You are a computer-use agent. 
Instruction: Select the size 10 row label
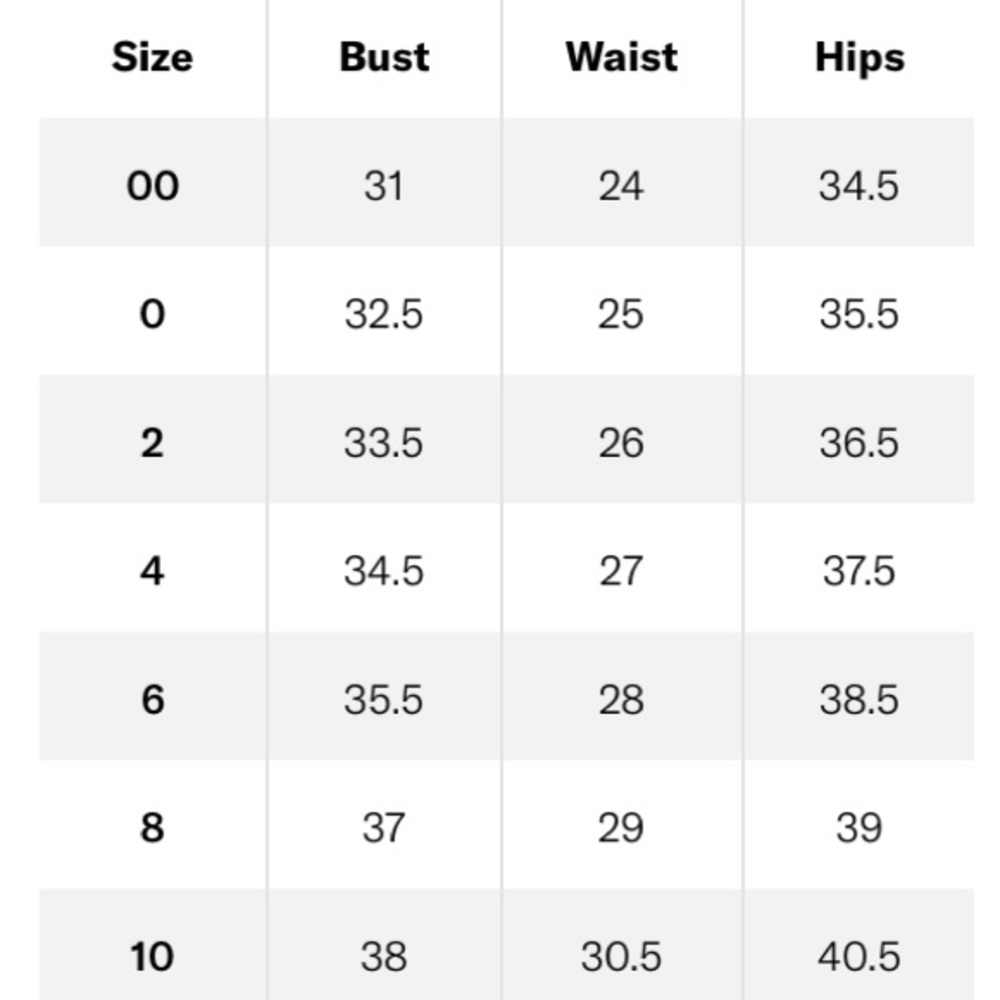point(152,956)
